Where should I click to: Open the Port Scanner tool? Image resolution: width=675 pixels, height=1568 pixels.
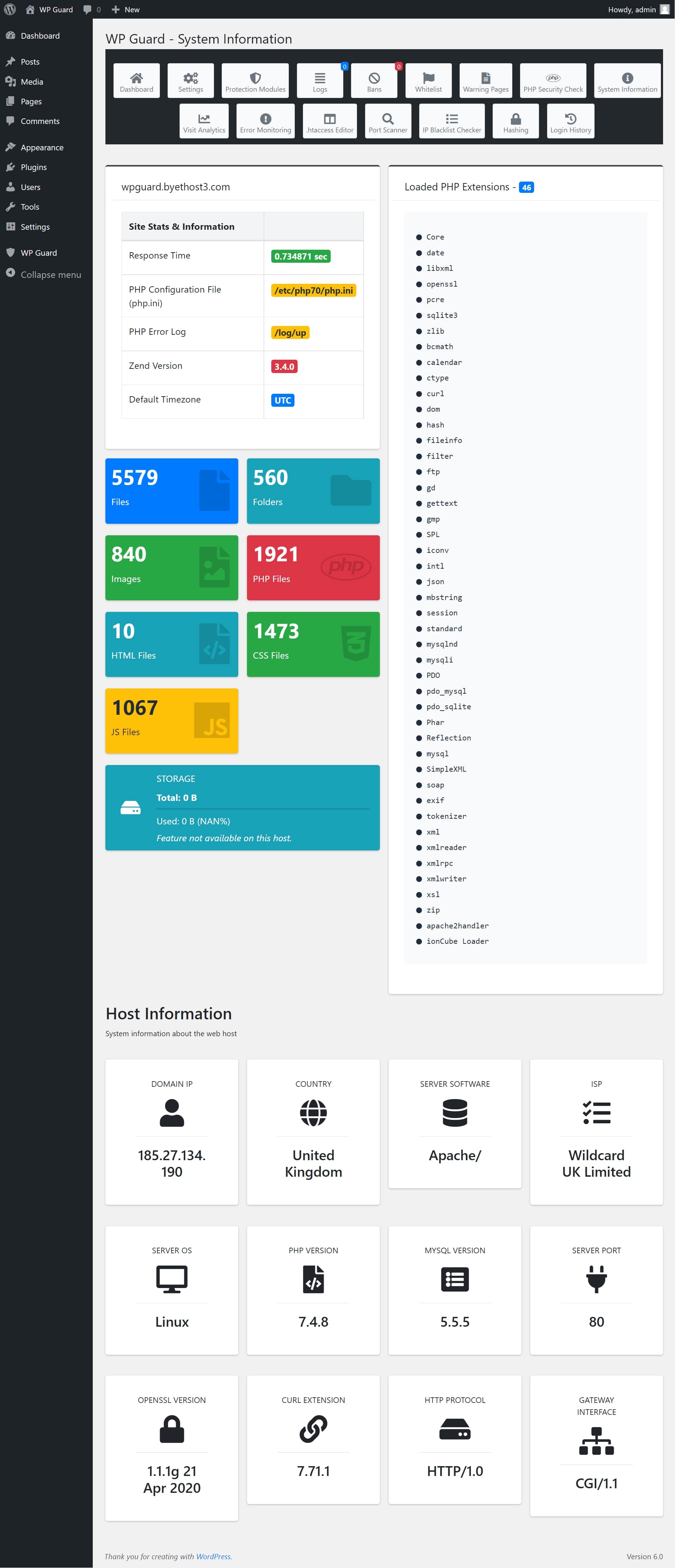[388, 120]
